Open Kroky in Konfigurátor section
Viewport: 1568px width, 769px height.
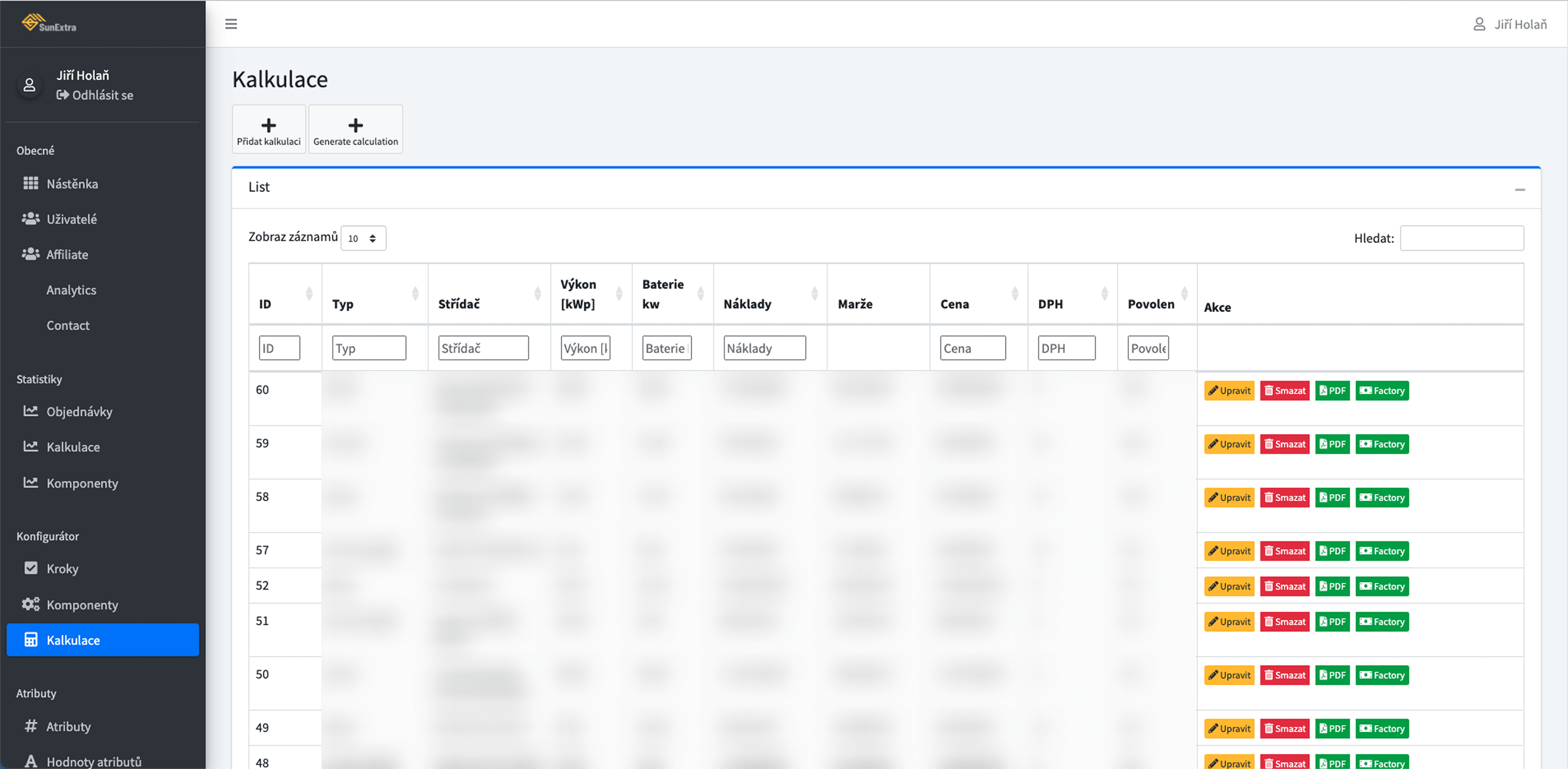point(62,569)
